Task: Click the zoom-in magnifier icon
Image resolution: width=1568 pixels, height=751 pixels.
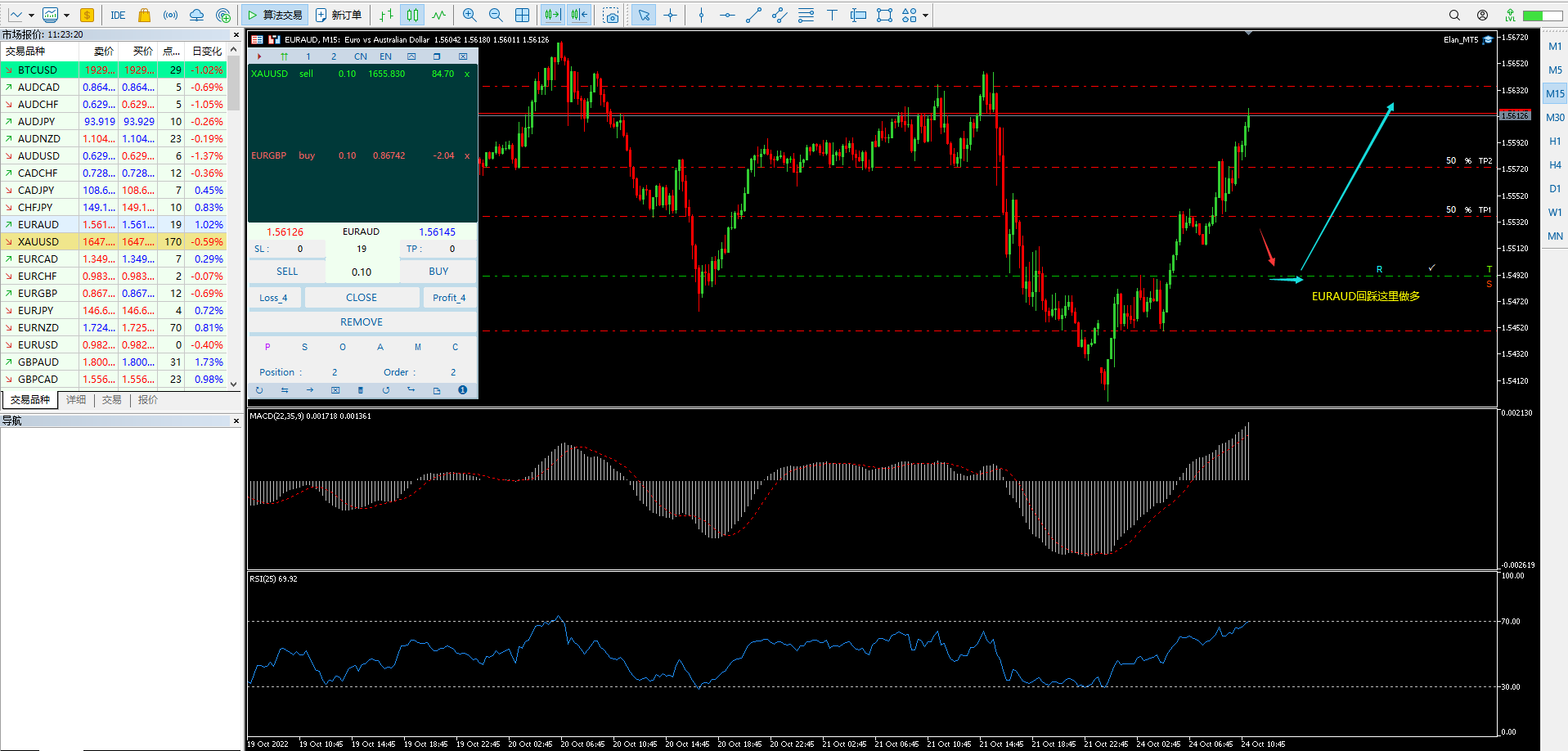Action: coord(470,14)
